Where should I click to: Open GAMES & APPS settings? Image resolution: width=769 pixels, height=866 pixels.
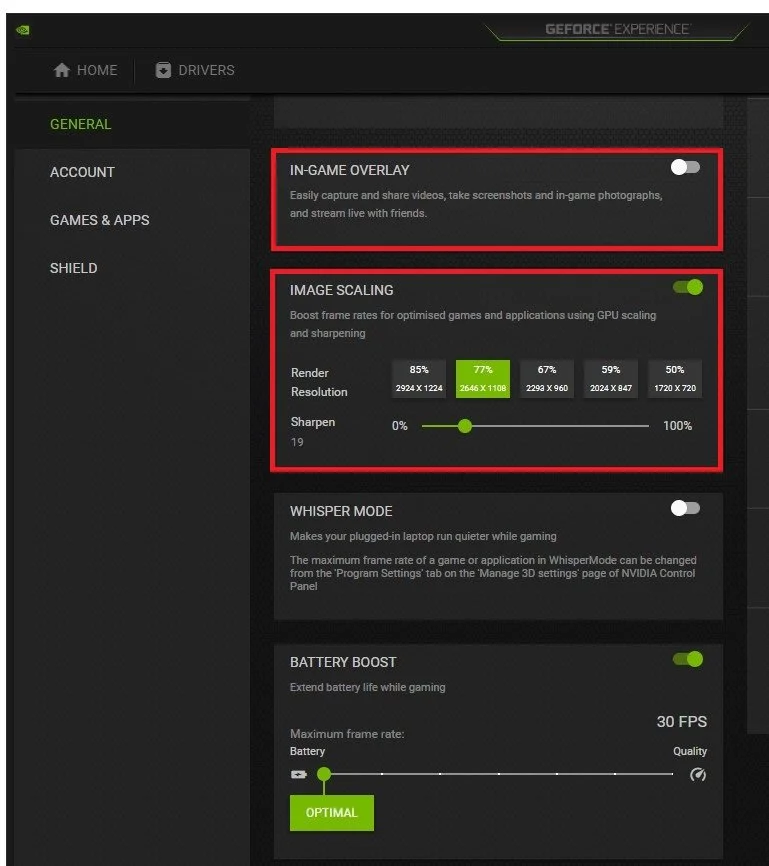coord(99,220)
